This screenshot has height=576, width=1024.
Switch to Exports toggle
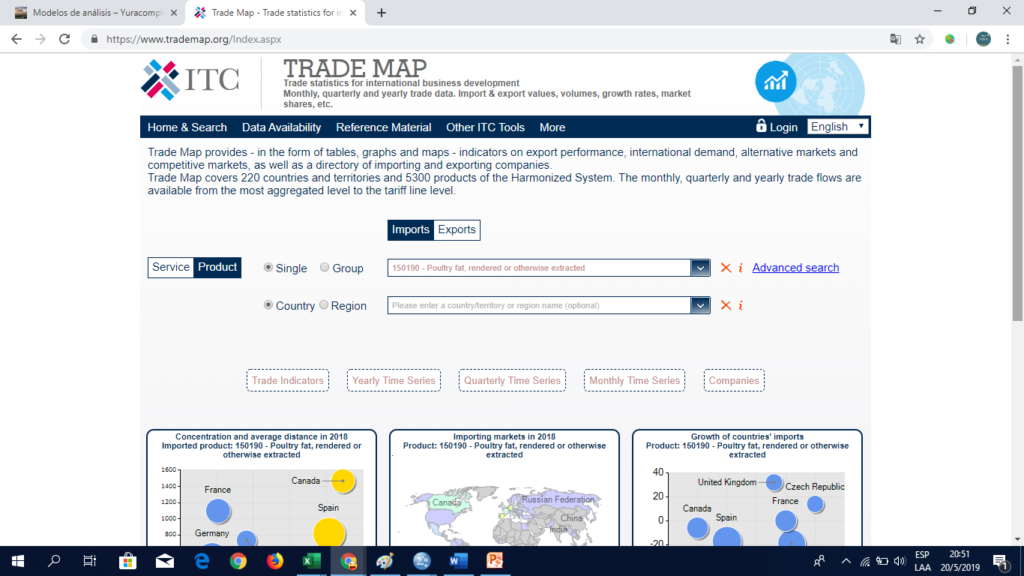[x=456, y=230]
